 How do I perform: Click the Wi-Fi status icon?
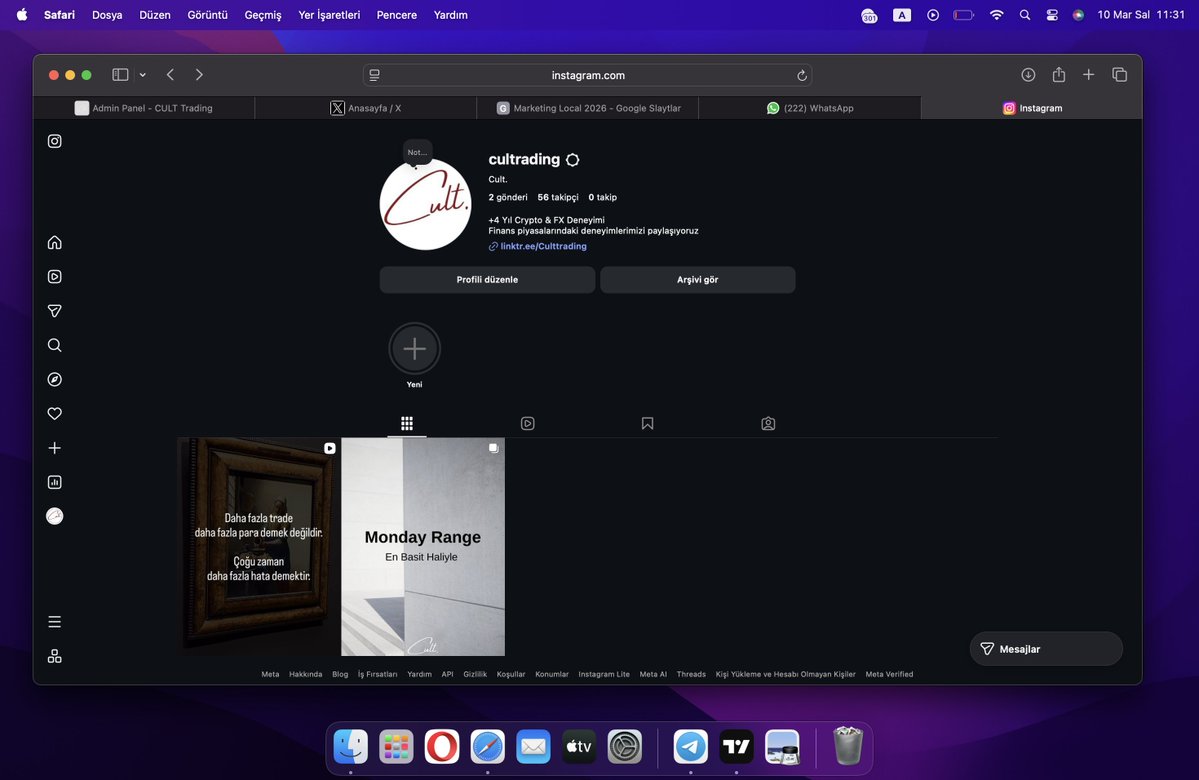tap(996, 15)
